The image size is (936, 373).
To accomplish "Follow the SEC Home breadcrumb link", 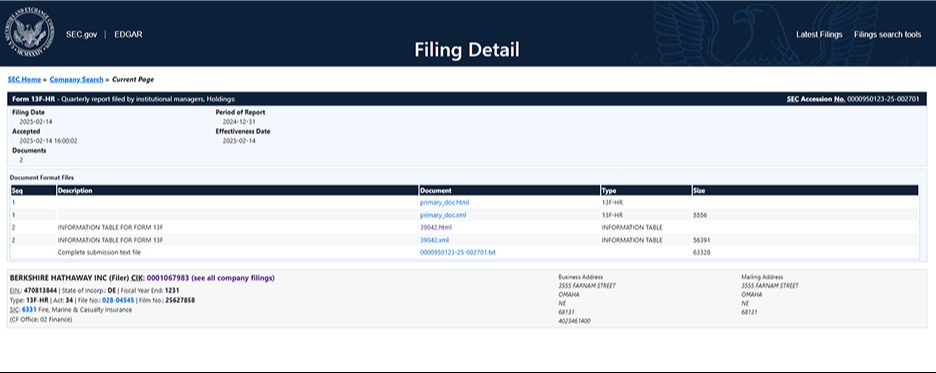I will (24, 79).
